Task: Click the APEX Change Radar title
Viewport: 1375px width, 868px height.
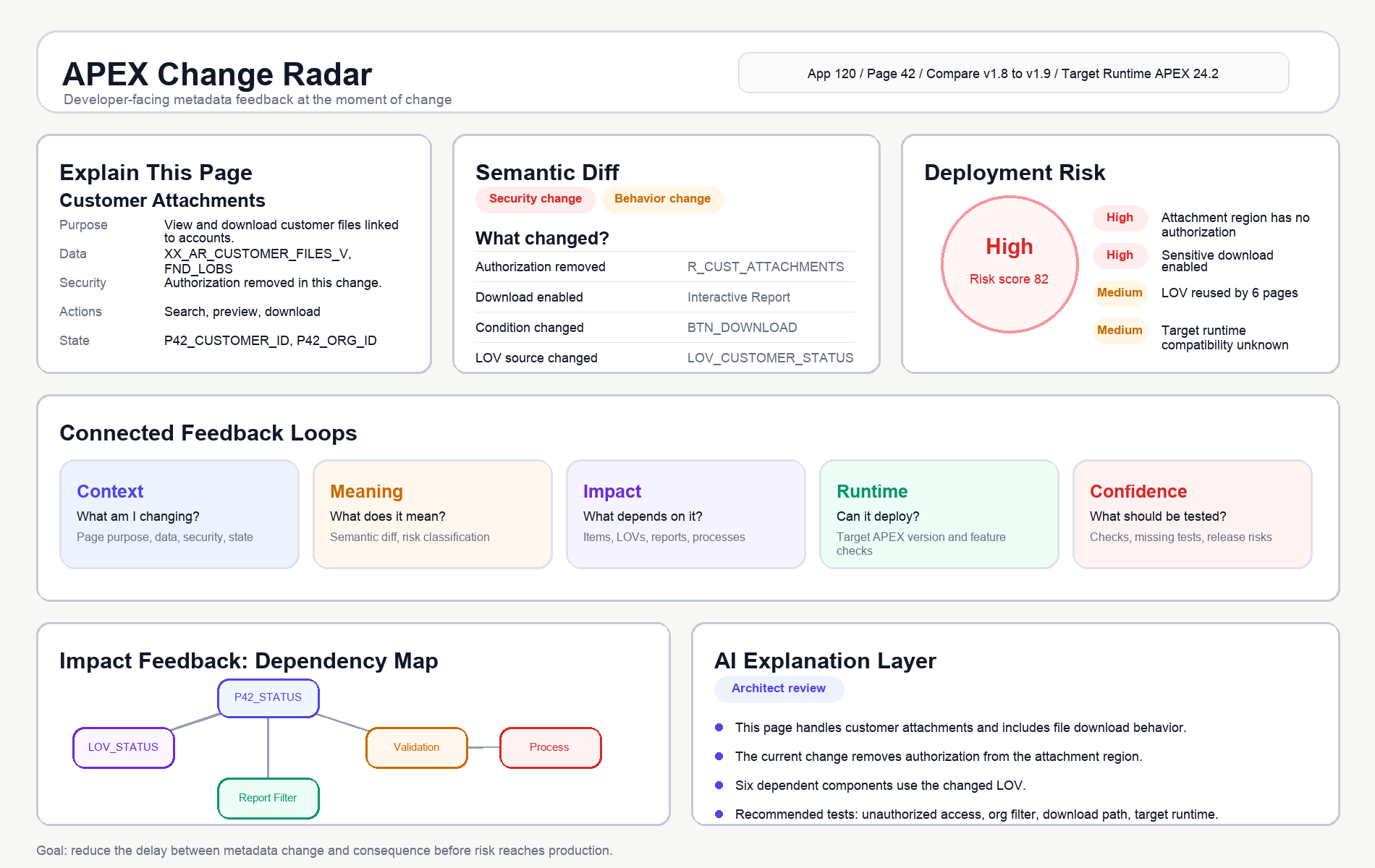Action: pyautogui.click(x=217, y=74)
